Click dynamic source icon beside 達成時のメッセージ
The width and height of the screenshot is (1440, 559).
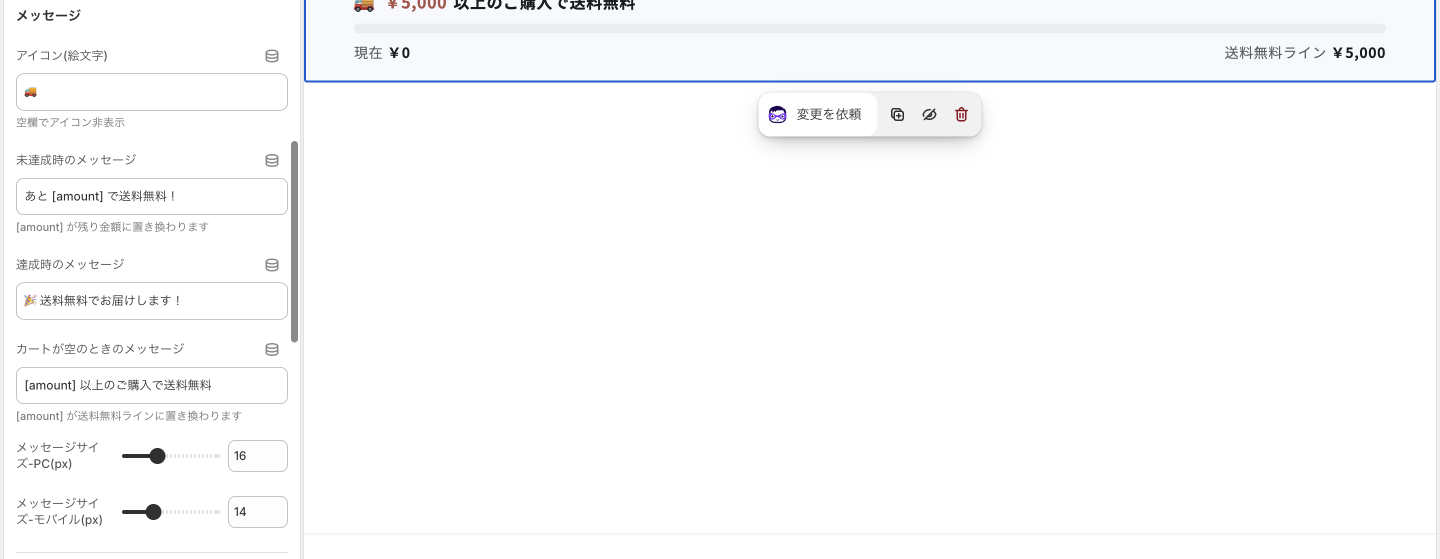coord(271,265)
